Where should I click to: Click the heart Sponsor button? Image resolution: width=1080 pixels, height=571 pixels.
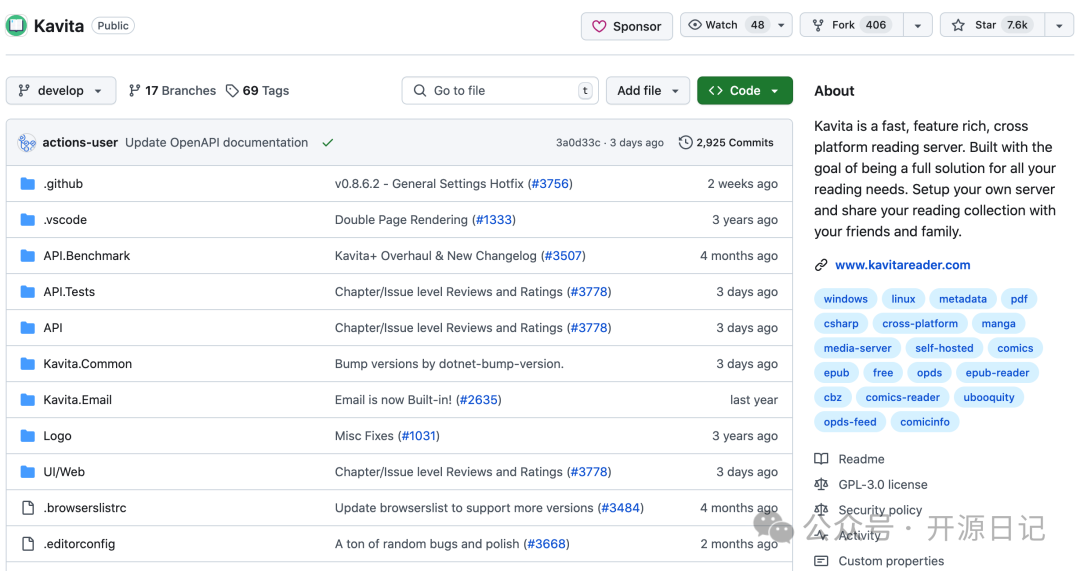(x=626, y=26)
